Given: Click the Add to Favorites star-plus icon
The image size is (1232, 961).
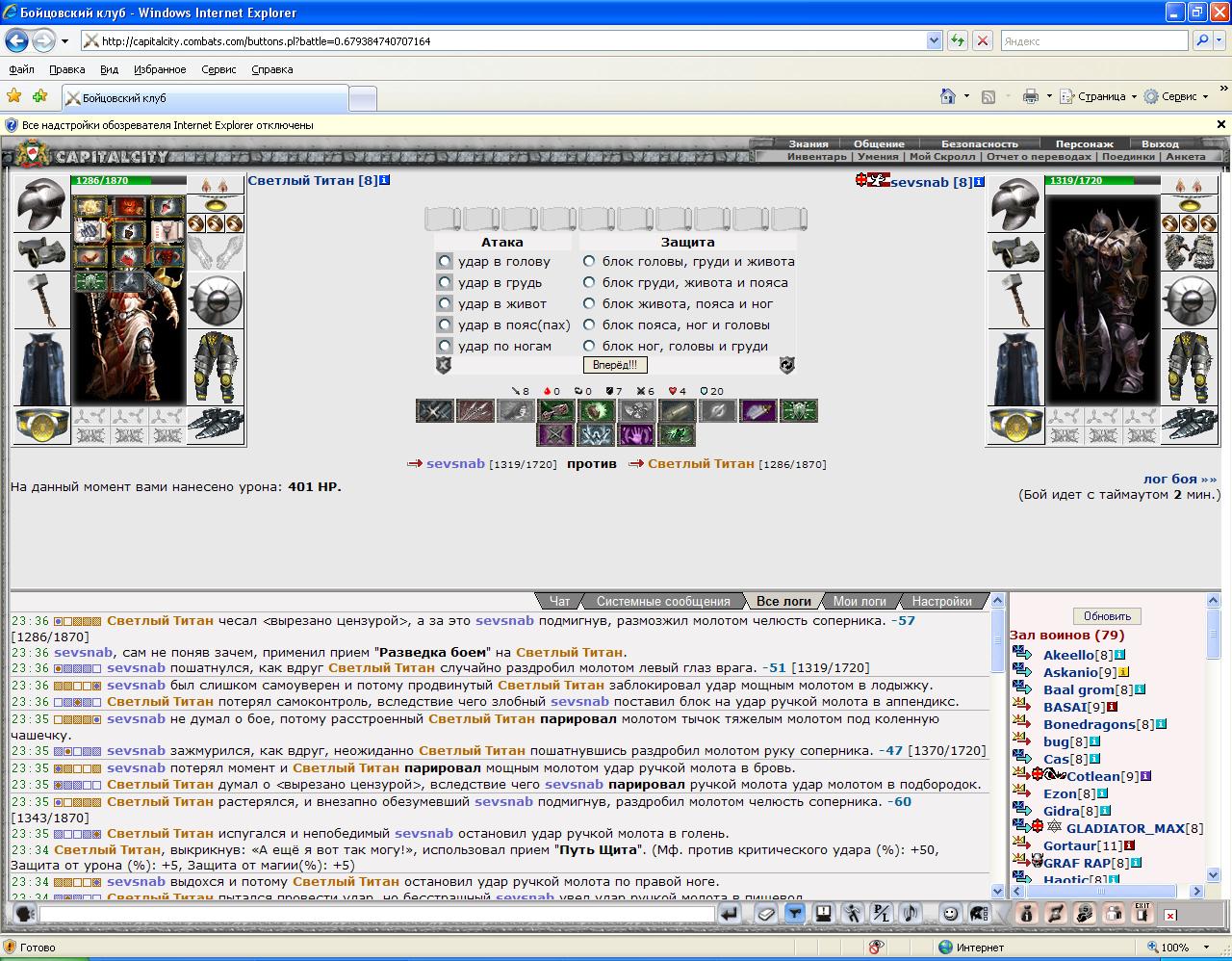Looking at the screenshot, I should coord(39,96).
